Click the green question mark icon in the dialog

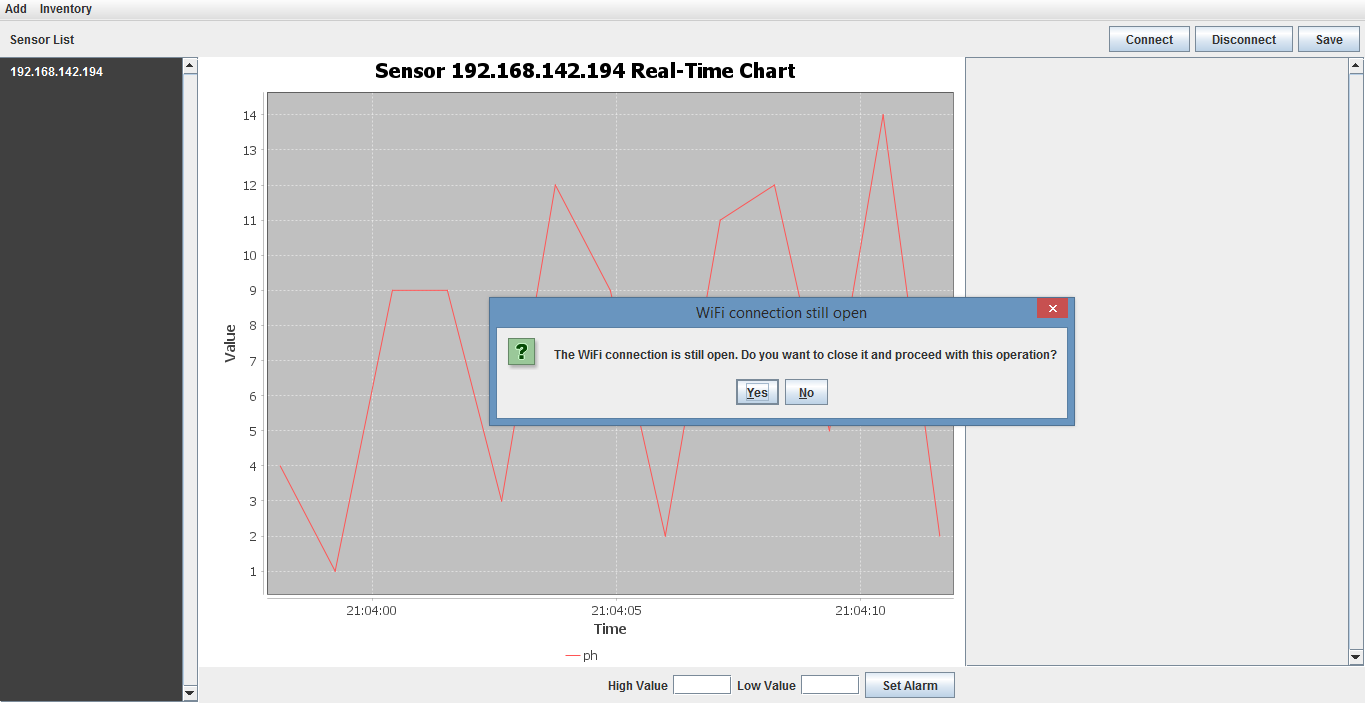521,352
